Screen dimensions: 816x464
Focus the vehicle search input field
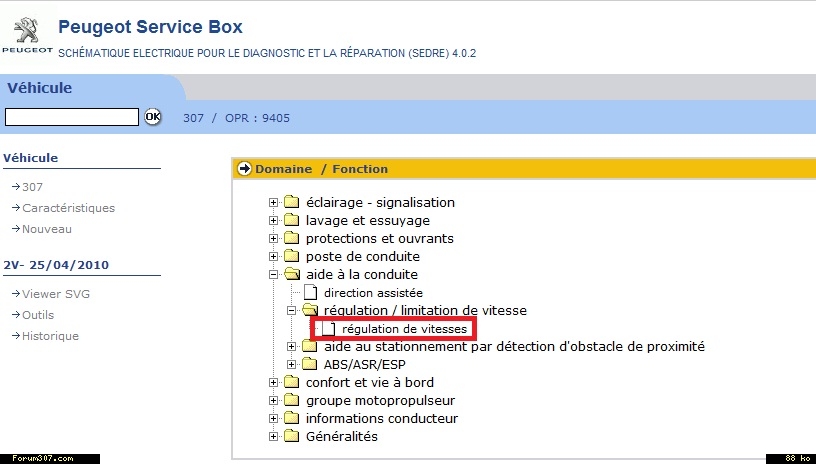[72, 117]
